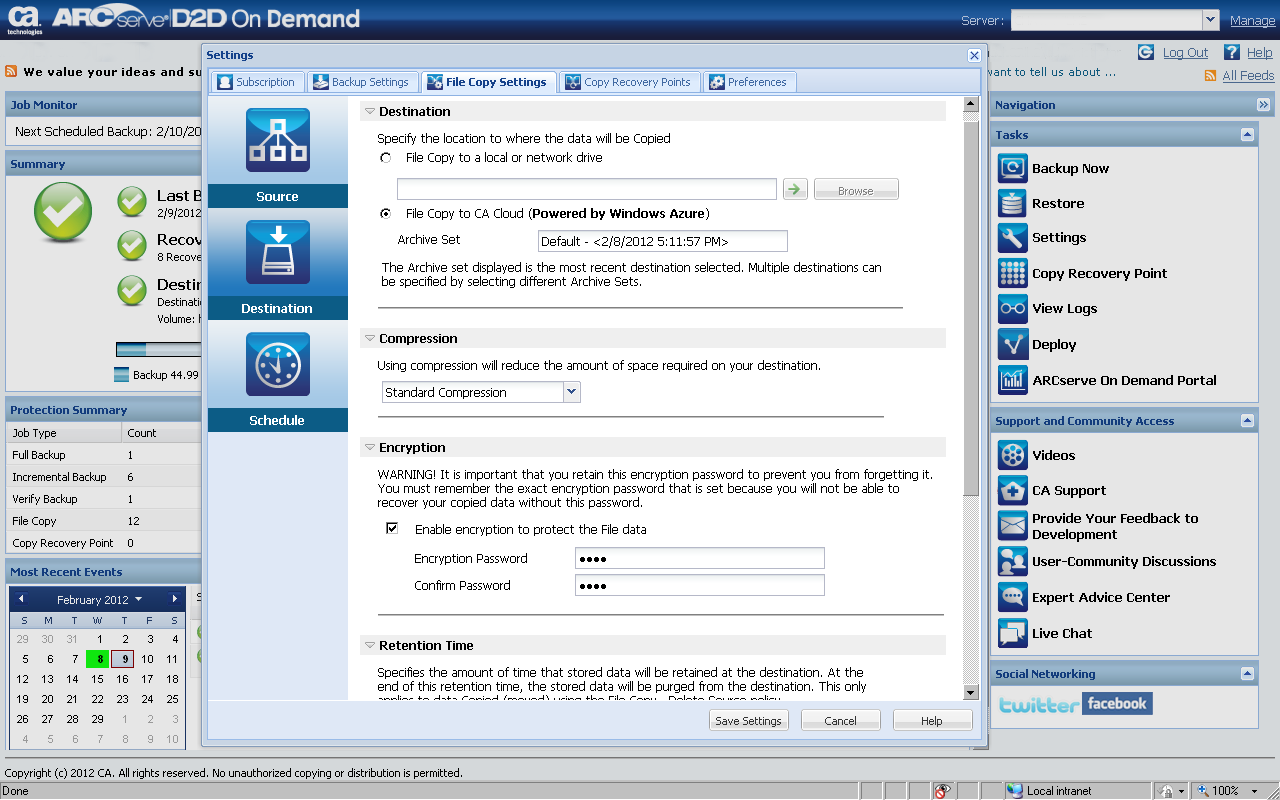Click the Help question mark icon
This screenshot has width=1280, height=800.
(x=1232, y=52)
